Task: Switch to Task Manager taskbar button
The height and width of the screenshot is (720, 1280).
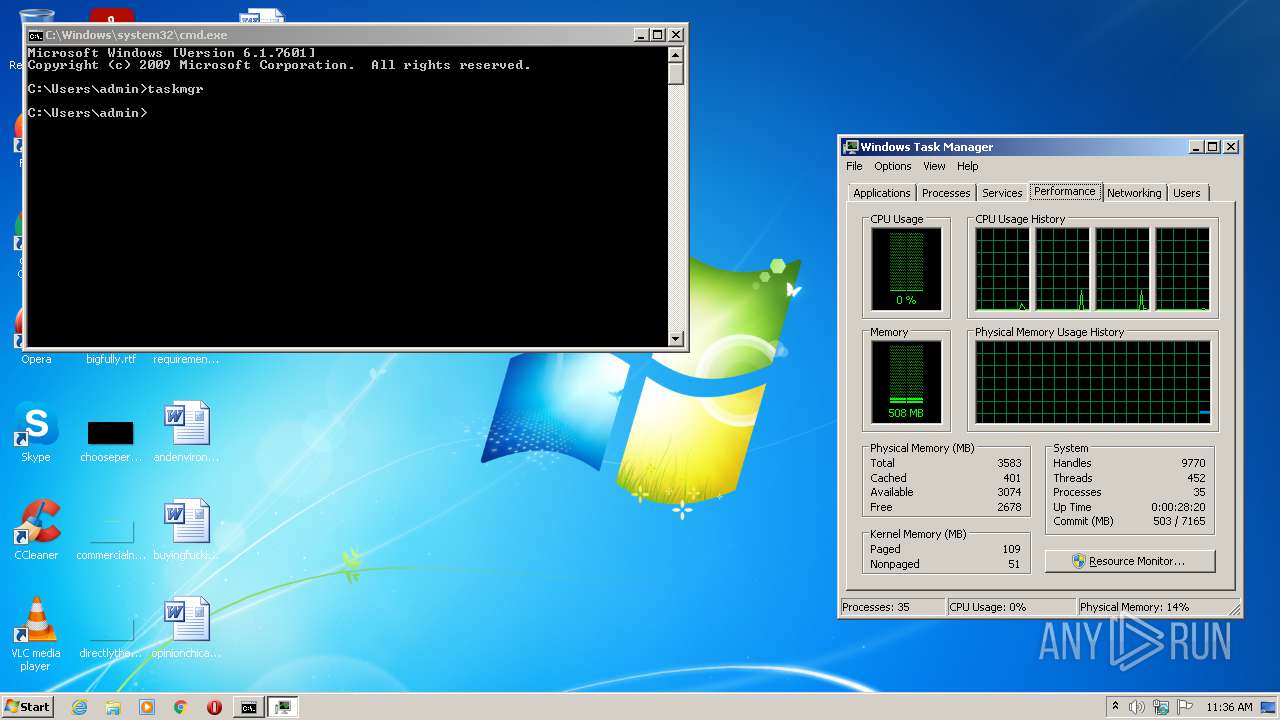Action: 283,707
